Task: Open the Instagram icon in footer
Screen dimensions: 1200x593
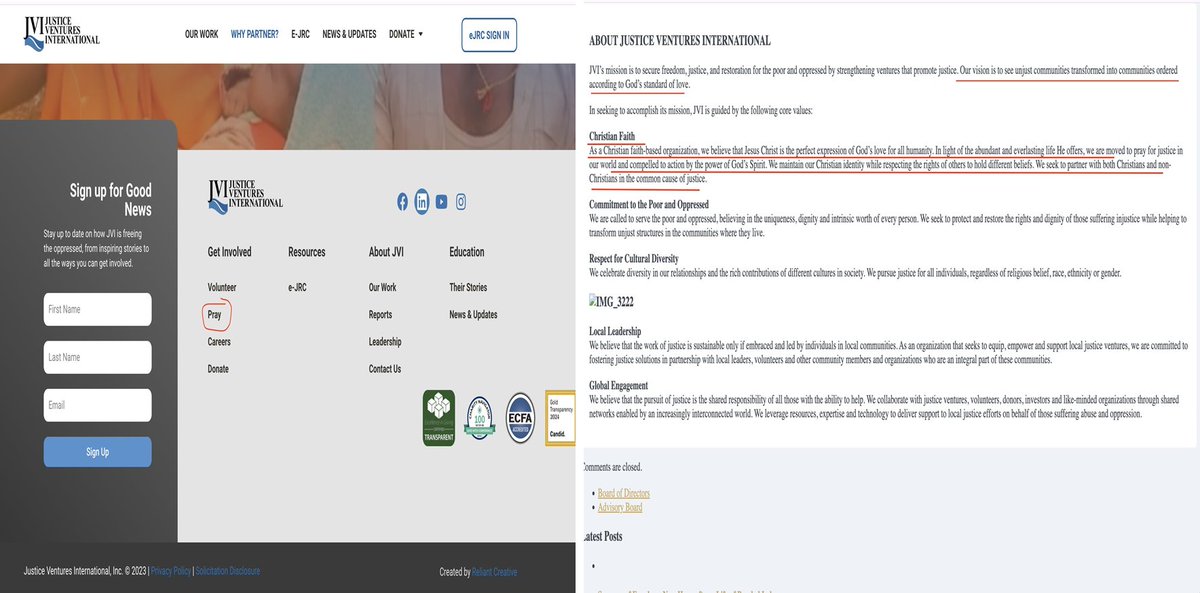Action: pos(461,201)
